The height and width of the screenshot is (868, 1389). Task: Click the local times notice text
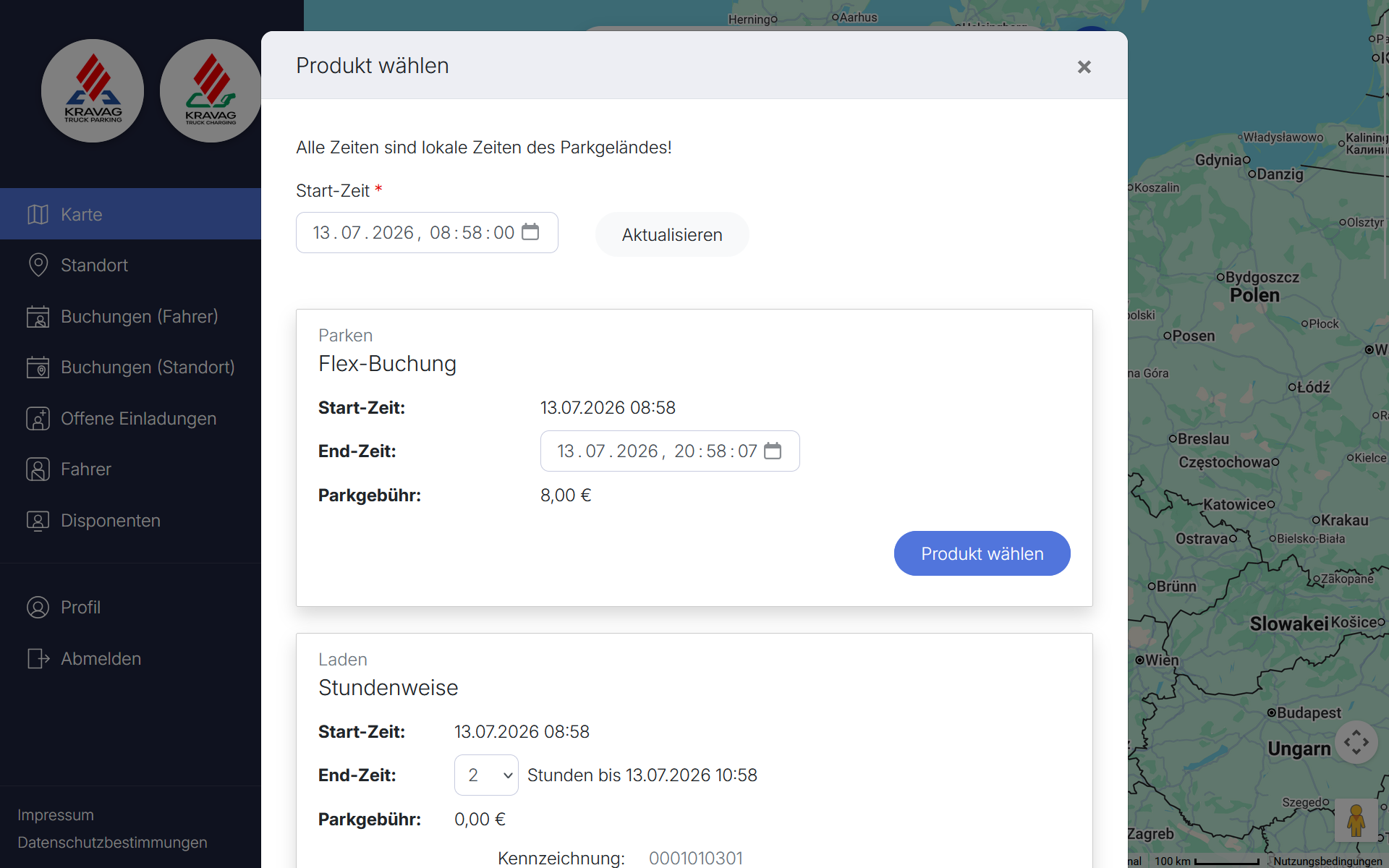483,147
